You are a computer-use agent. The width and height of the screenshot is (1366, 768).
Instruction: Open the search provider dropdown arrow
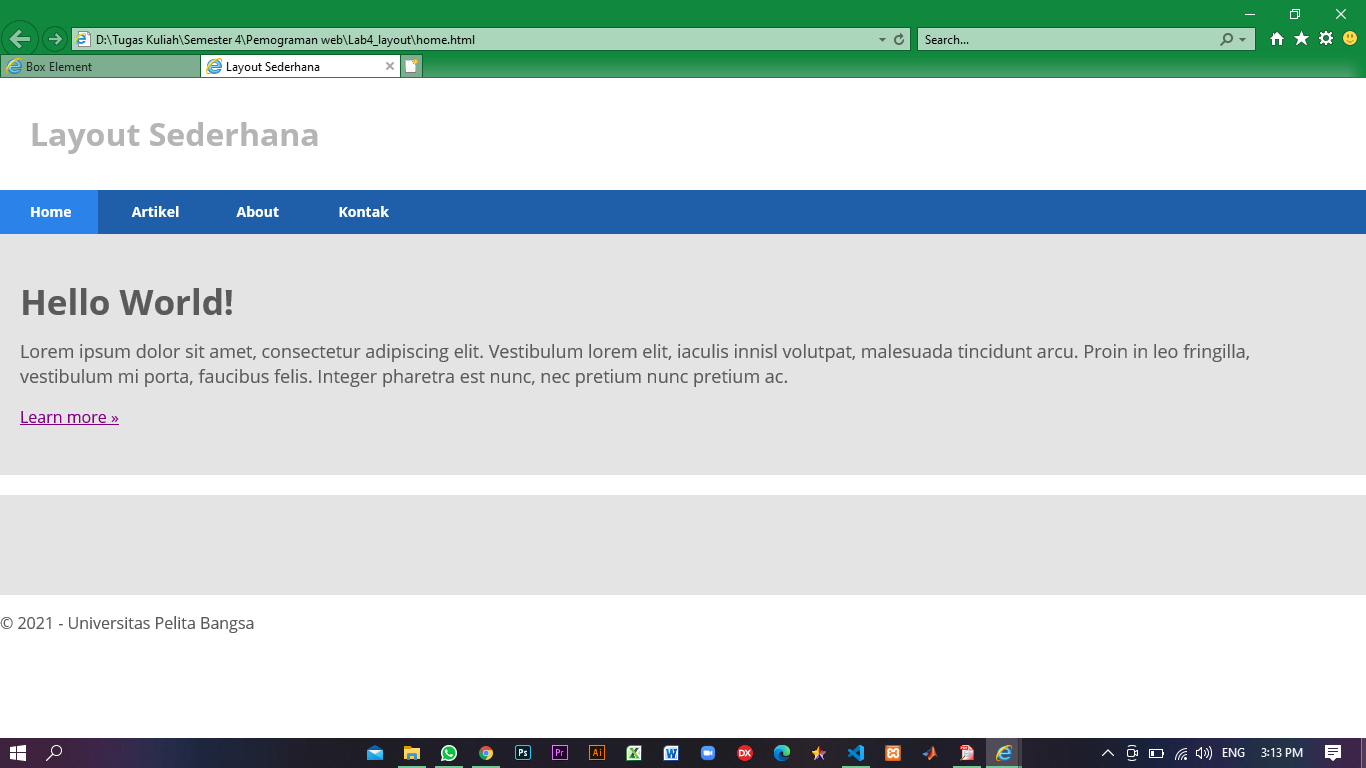point(1240,39)
